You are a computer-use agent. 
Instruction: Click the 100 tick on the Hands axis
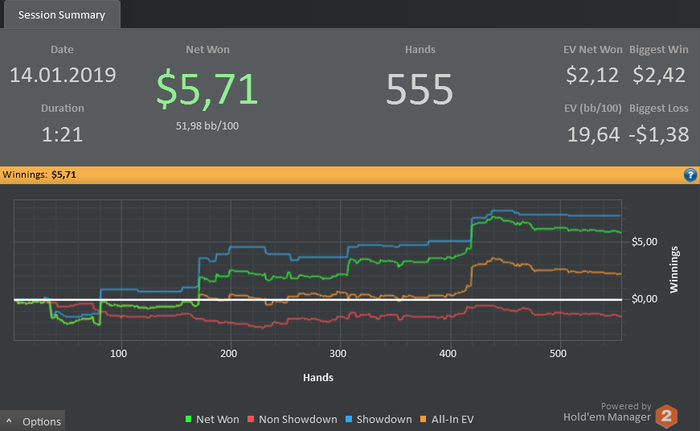tap(118, 354)
